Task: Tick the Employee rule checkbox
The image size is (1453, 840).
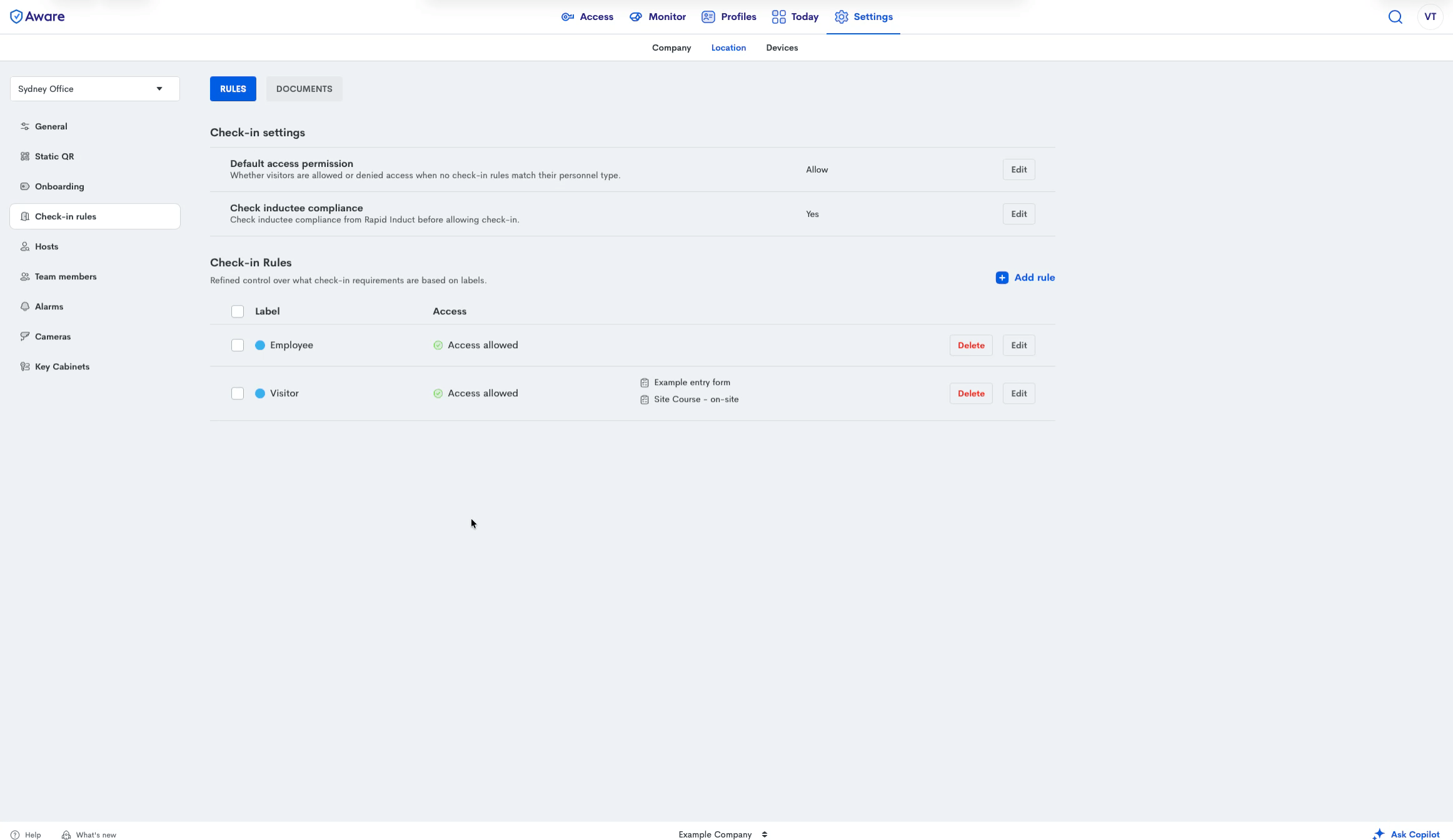Action: click(x=238, y=345)
